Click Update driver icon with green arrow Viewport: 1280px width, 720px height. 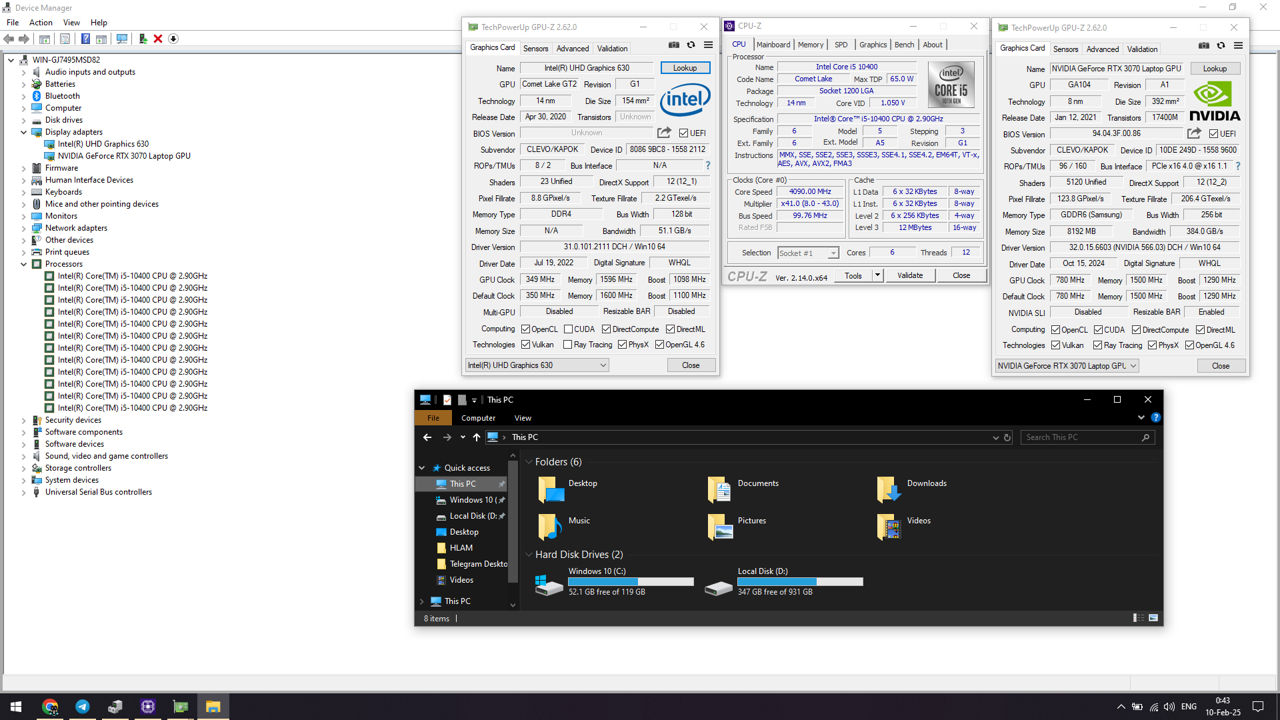(143, 39)
